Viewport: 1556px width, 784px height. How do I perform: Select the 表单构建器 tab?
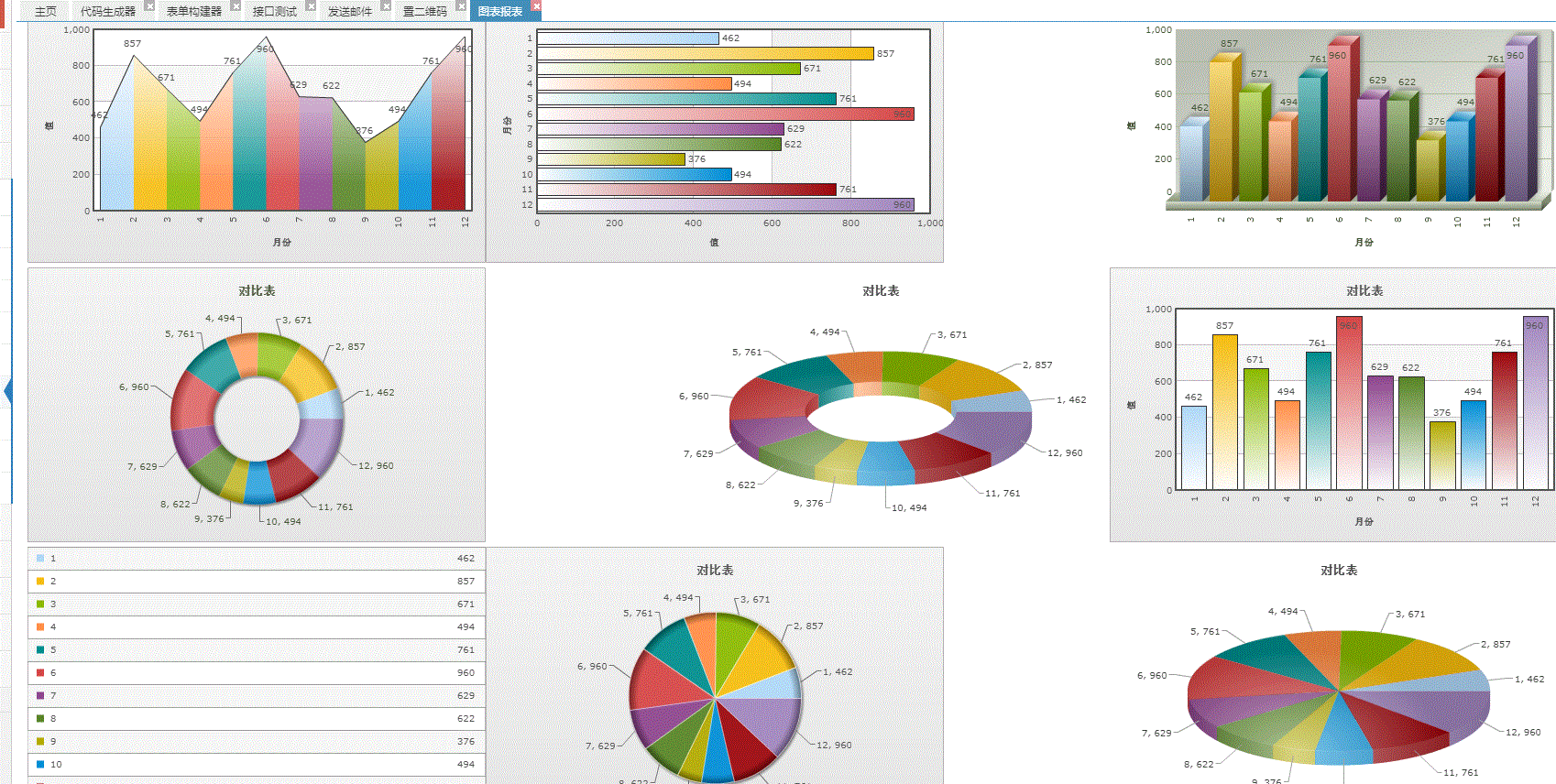[194, 11]
